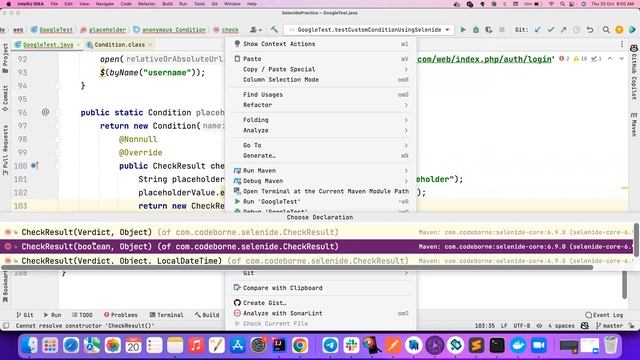Expand the Folding submenu

tap(321, 120)
